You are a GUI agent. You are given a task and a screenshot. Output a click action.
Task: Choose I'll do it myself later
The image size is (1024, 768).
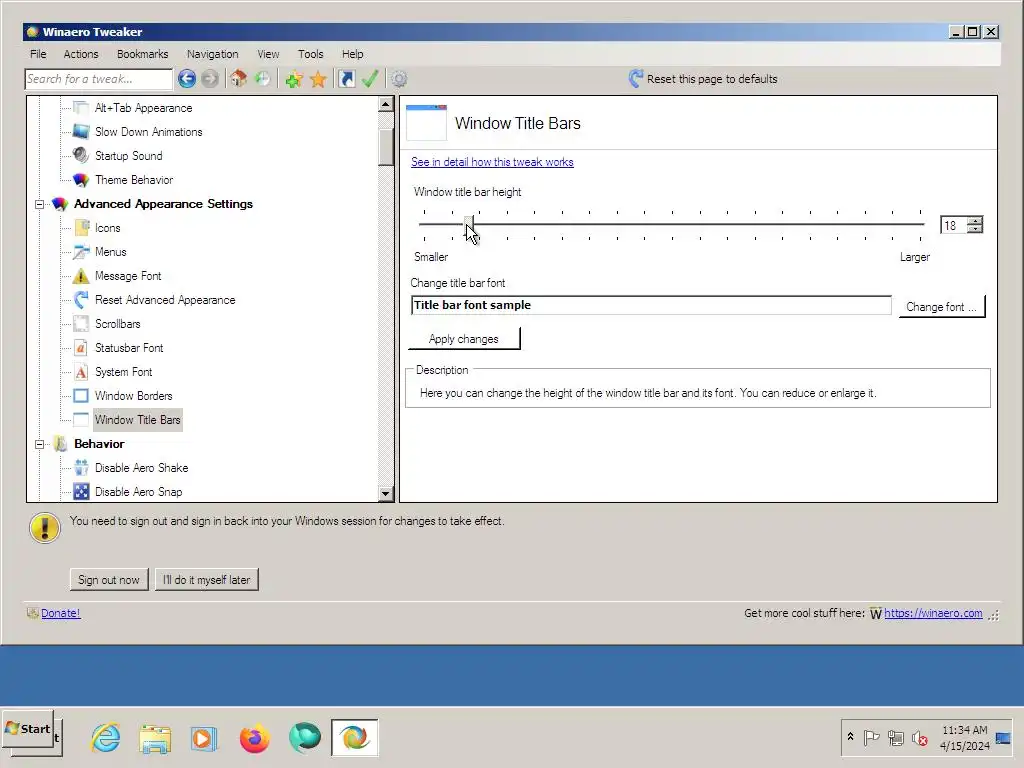[206, 580]
